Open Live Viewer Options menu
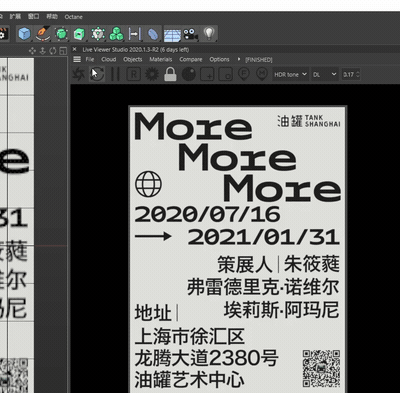The height and width of the screenshot is (393, 400). (x=219, y=59)
